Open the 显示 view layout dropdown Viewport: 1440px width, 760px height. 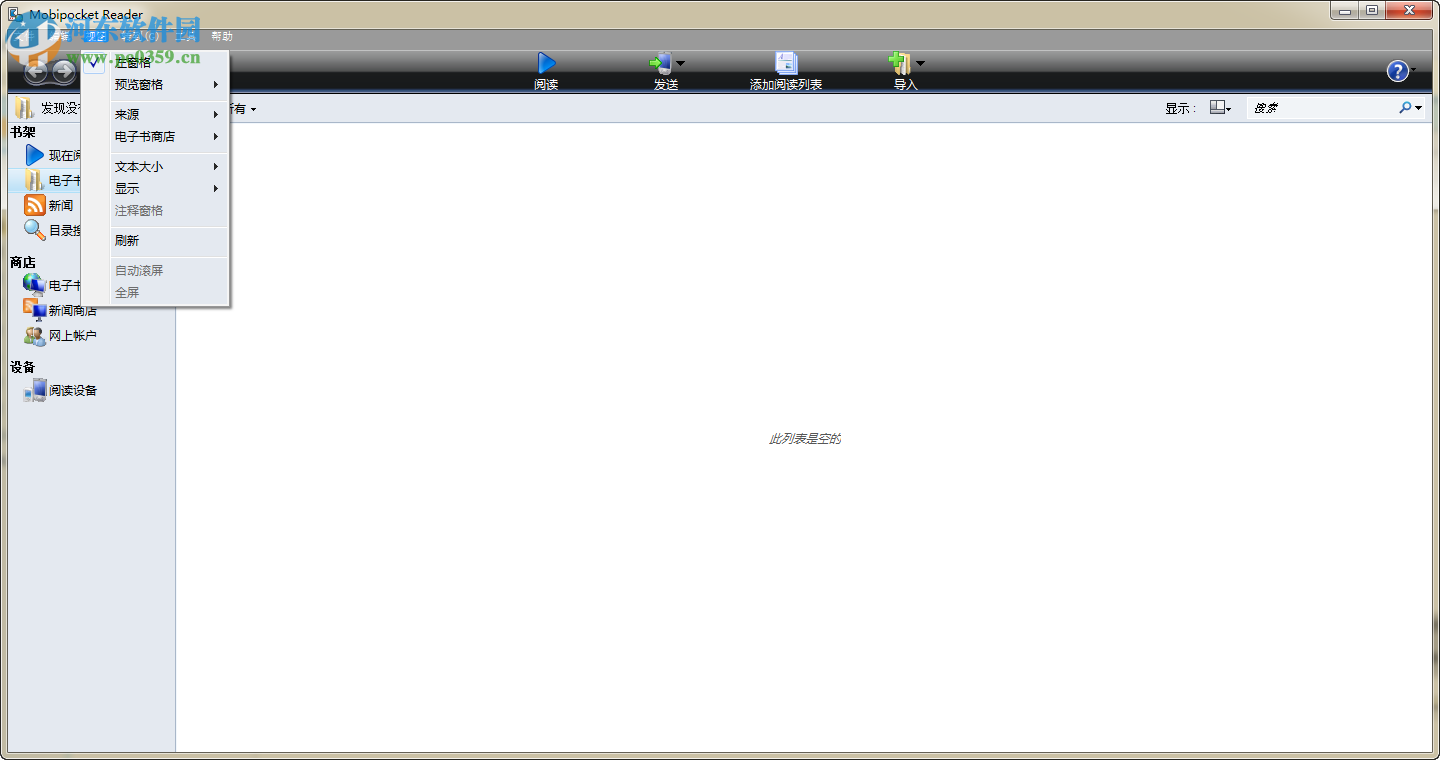coord(1220,108)
